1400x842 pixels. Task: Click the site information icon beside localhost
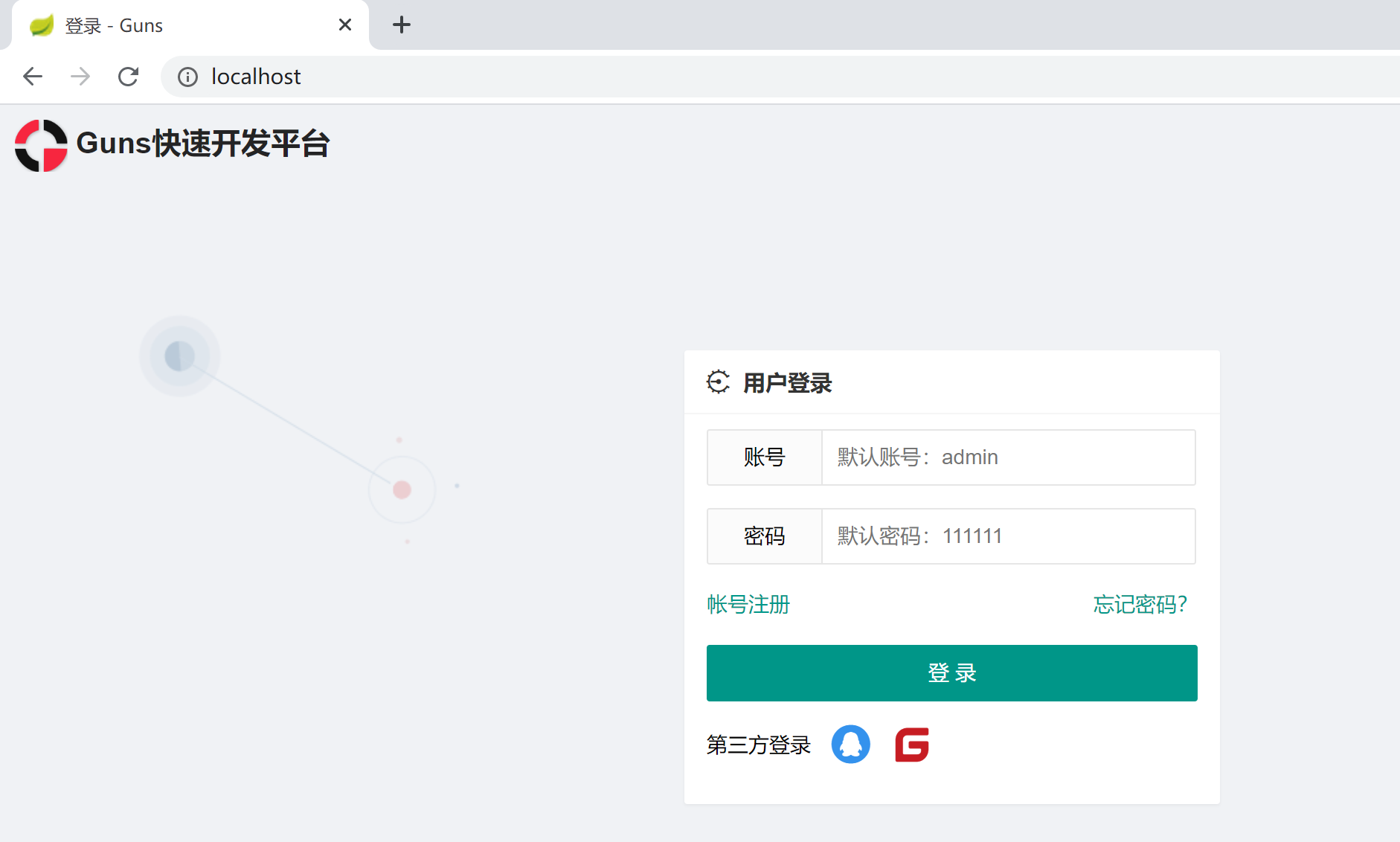(x=187, y=77)
